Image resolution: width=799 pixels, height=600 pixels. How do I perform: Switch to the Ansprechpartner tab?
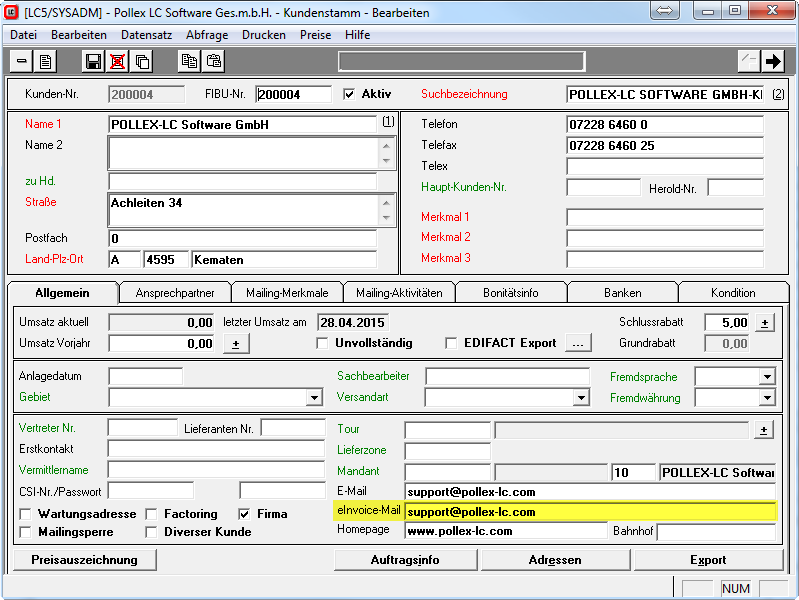[x=175, y=293]
